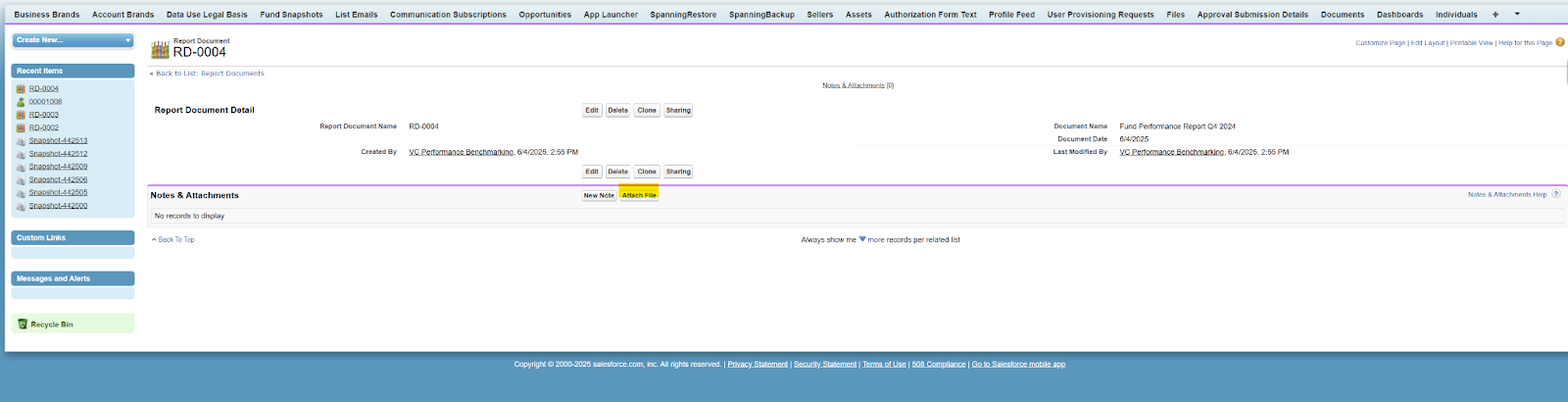Open the Create New dropdown
This screenshot has height=402, width=1568.
coord(73,40)
